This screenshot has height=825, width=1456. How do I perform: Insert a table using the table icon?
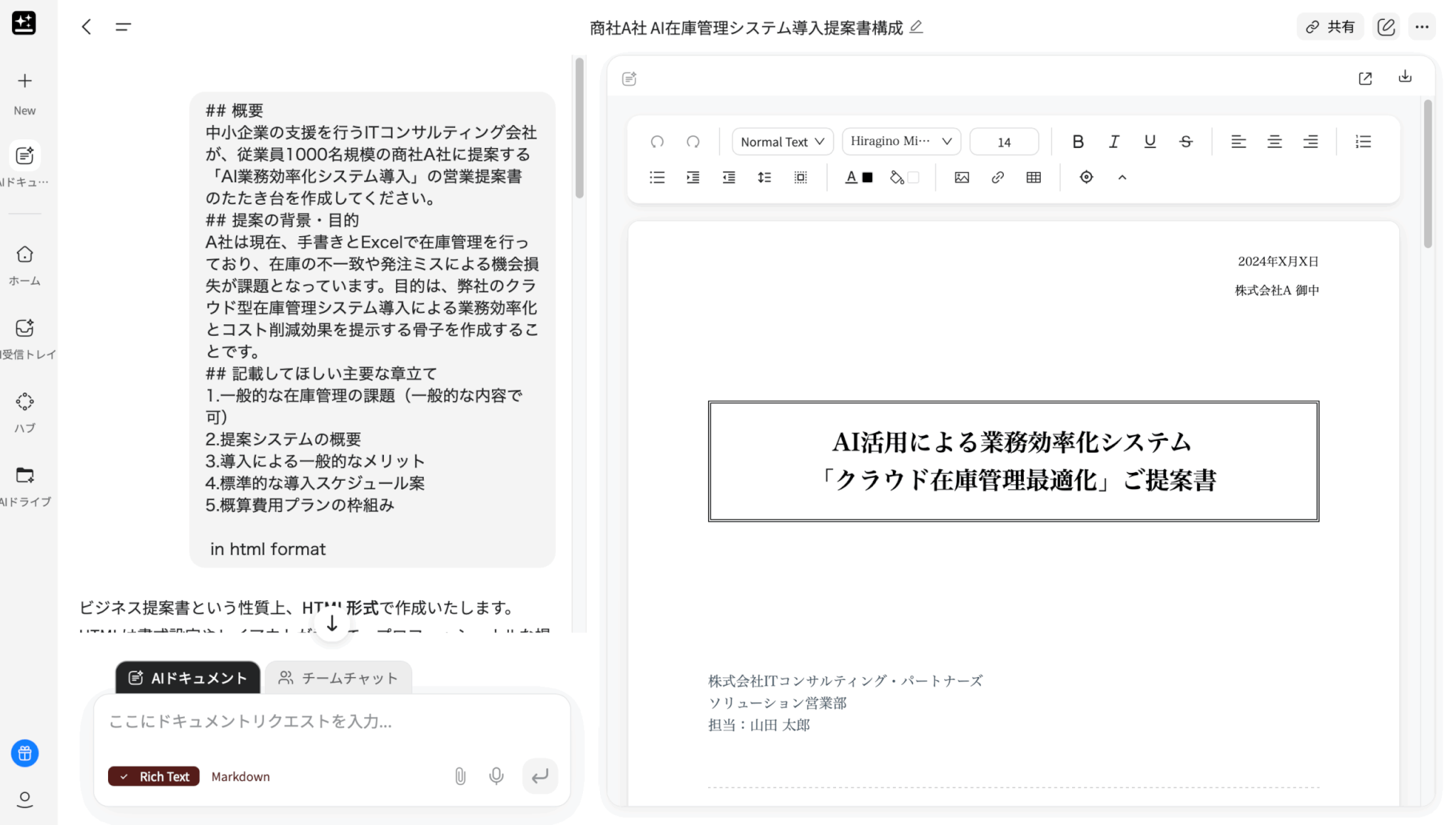click(1034, 178)
